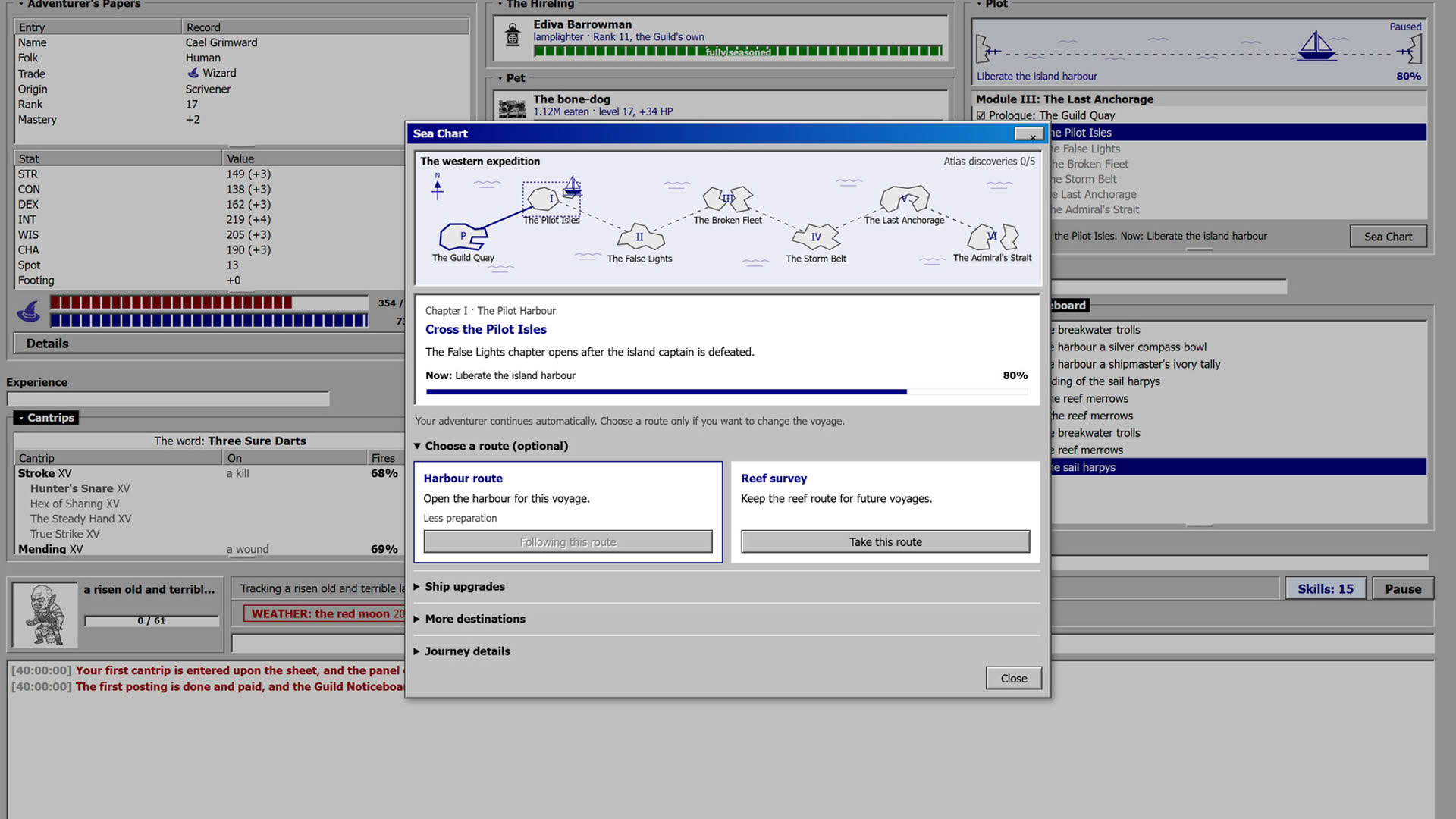Screen dimensions: 1456x819
Task: Click the Guild Quay port icon
Action: coord(463,237)
